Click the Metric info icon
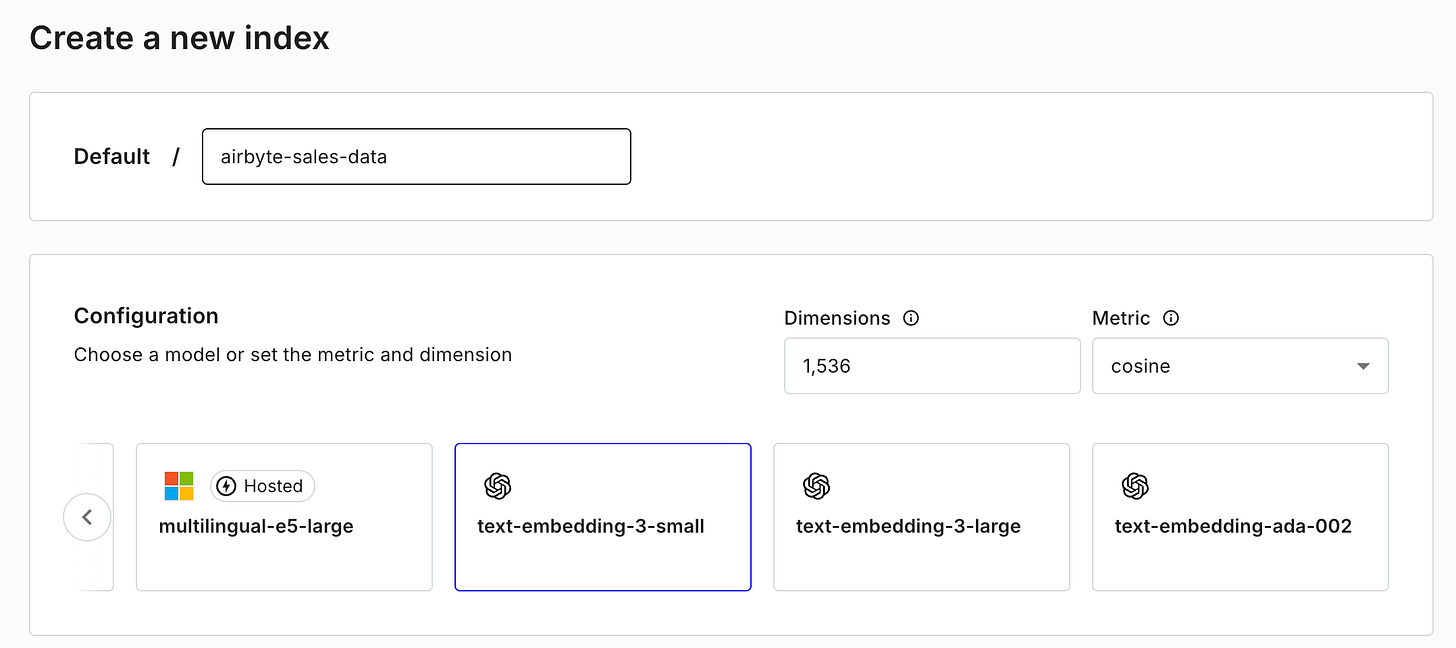Screen dimensions: 1456x648 (1171, 318)
